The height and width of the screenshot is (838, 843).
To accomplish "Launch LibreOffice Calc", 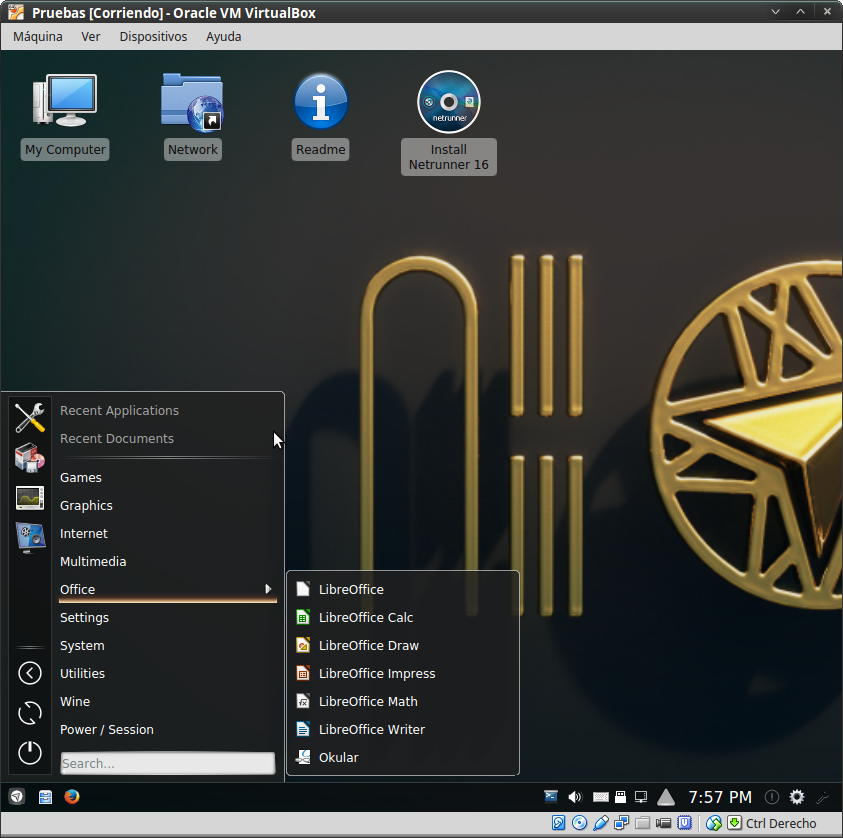I will 365,617.
